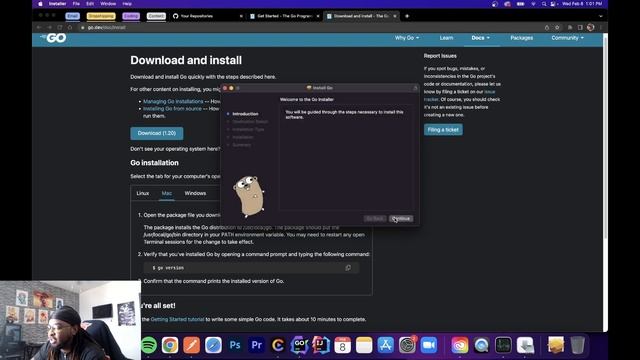Image resolution: width=640 pixels, height=360 pixels.
Task: Open the browser profile avatar
Action: pos(591,27)
